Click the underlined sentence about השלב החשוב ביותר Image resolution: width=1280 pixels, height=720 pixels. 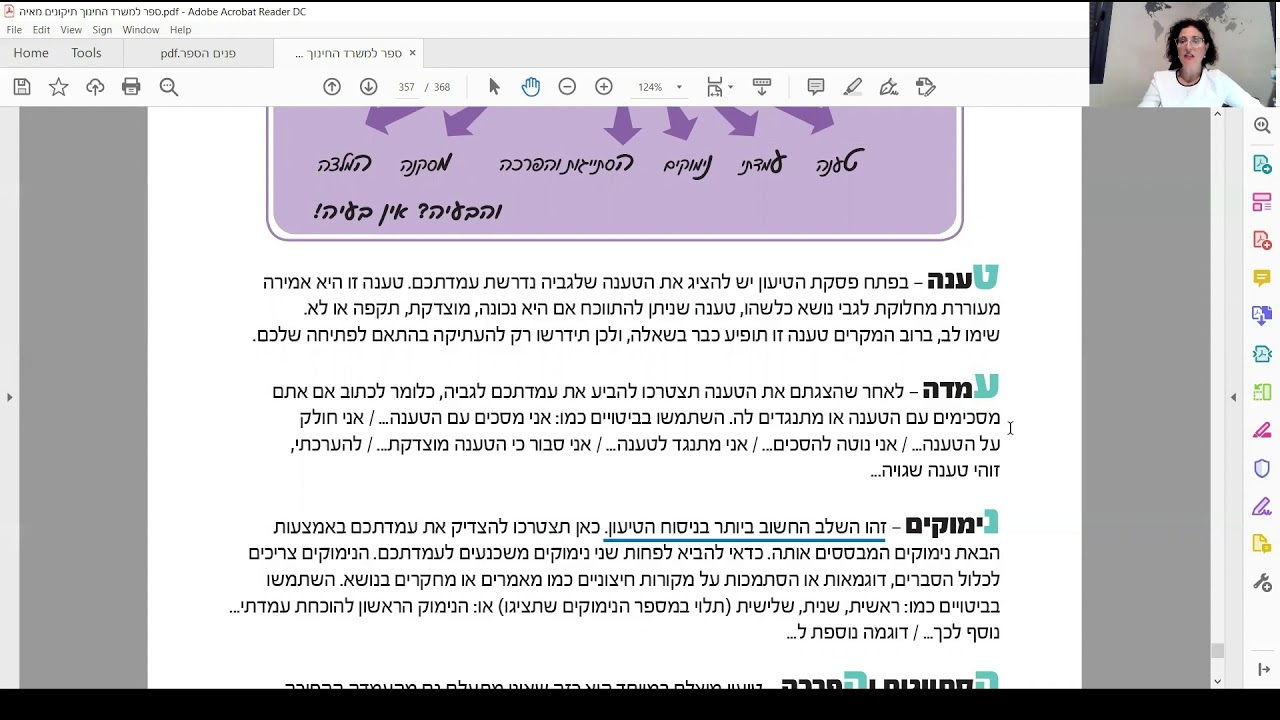(745, 527)
